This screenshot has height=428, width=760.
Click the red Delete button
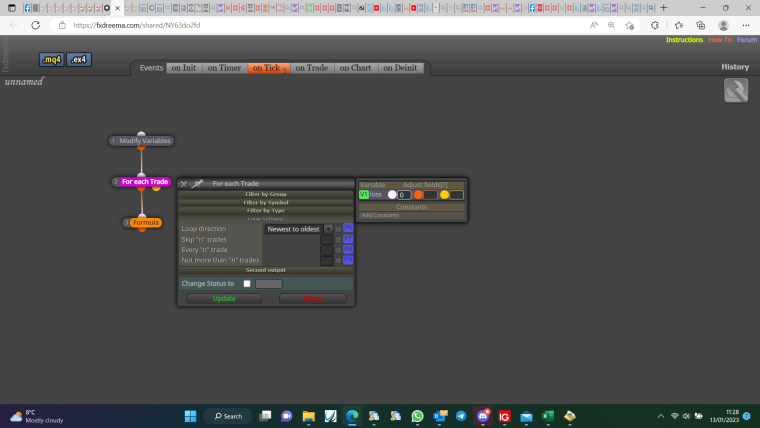tap(313, 299)
